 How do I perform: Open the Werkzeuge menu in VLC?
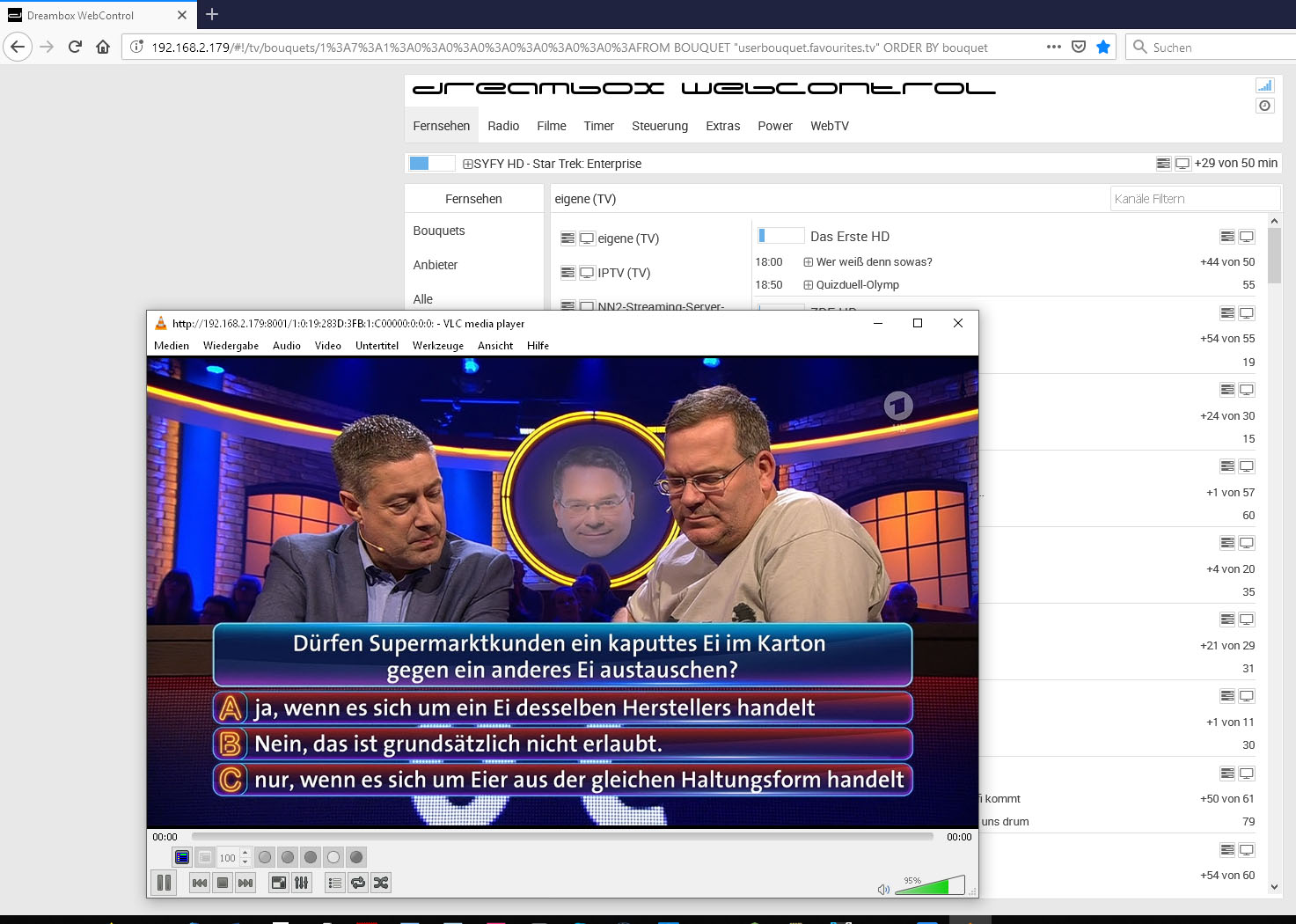[x=437, y=346]
